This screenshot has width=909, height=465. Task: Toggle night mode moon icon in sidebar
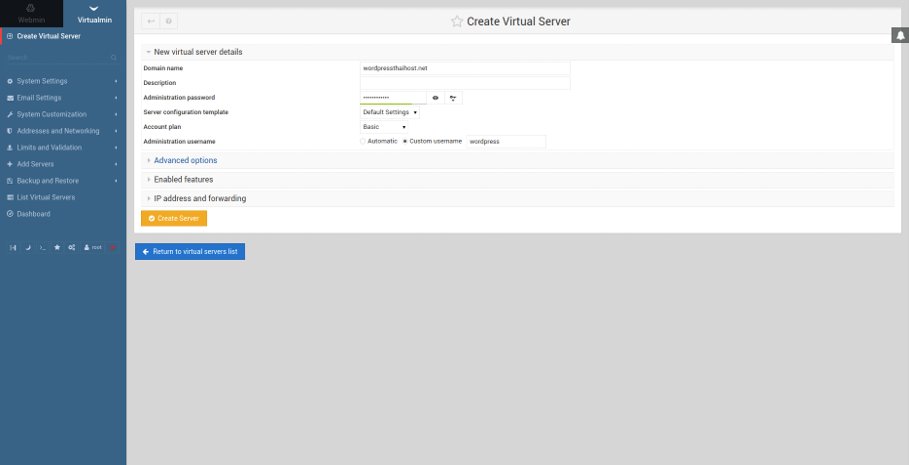click(28, 247)
